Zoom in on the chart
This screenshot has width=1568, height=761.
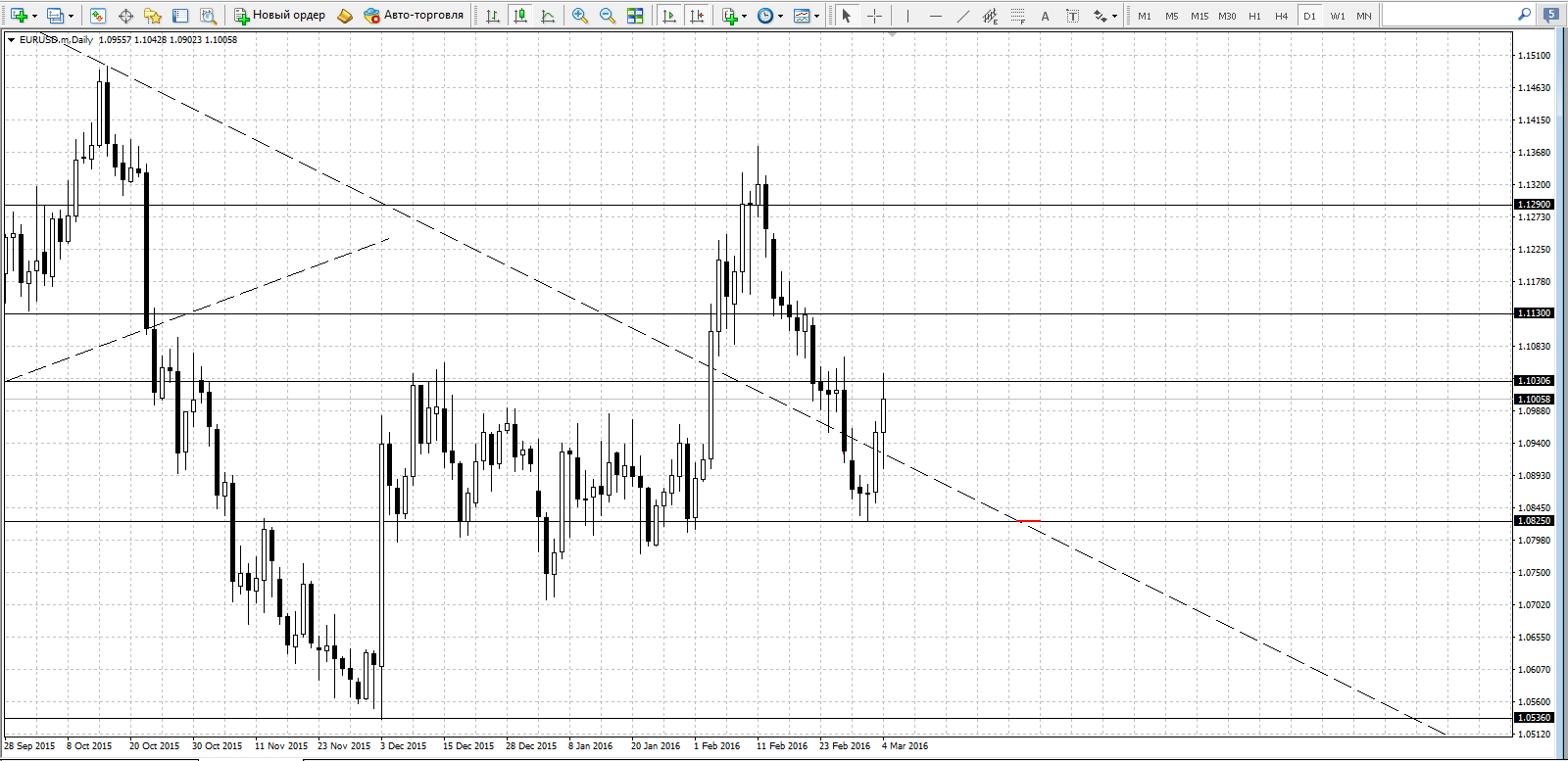point(580,16)
